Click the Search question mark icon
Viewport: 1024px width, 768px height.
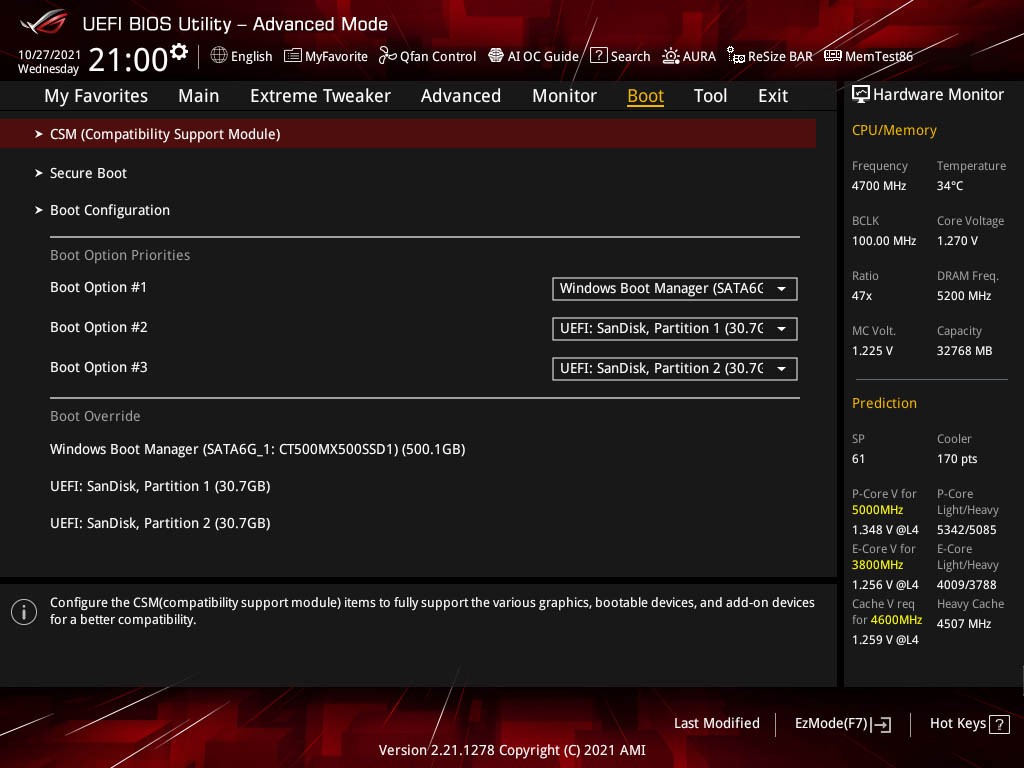pos(598,56)
